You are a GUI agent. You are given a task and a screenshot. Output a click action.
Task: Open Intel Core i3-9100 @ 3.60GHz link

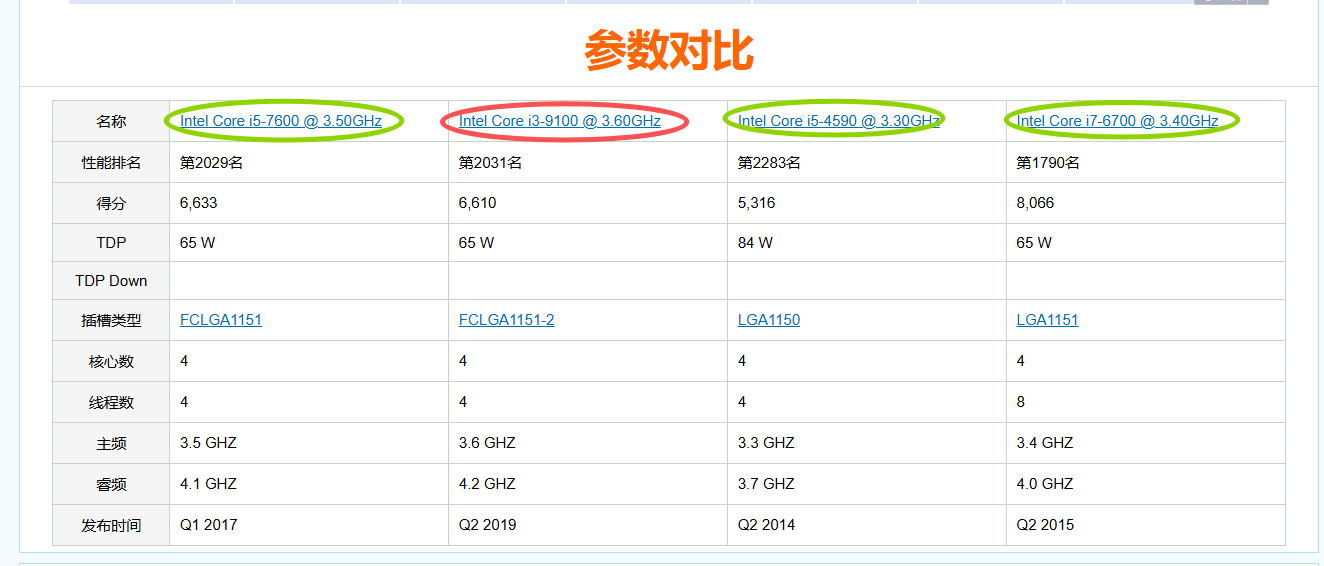[x=560, y=121]
